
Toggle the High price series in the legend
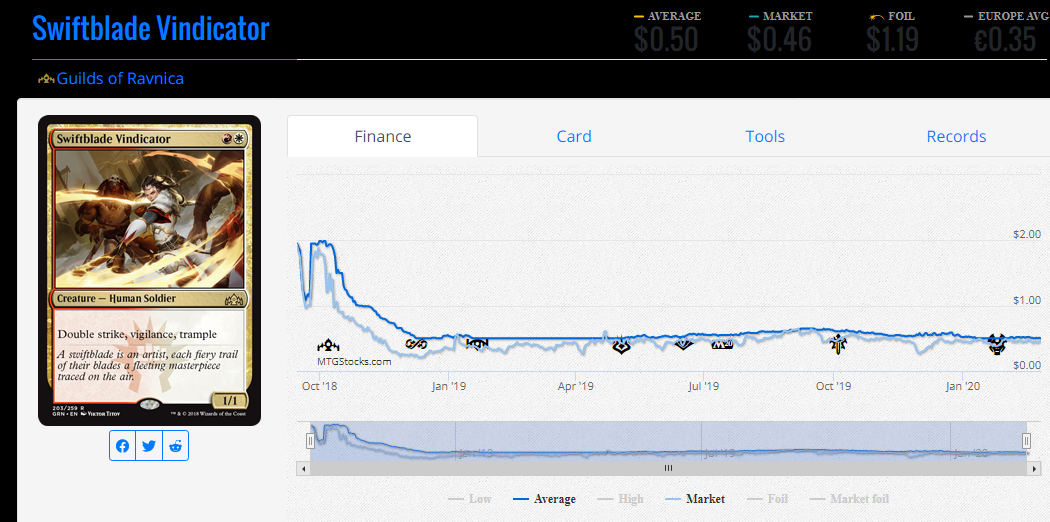pos(620,499)
